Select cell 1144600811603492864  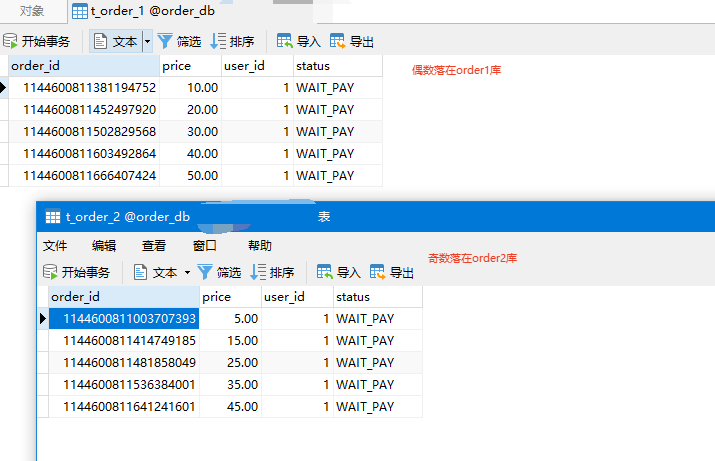tap(84, 154)
